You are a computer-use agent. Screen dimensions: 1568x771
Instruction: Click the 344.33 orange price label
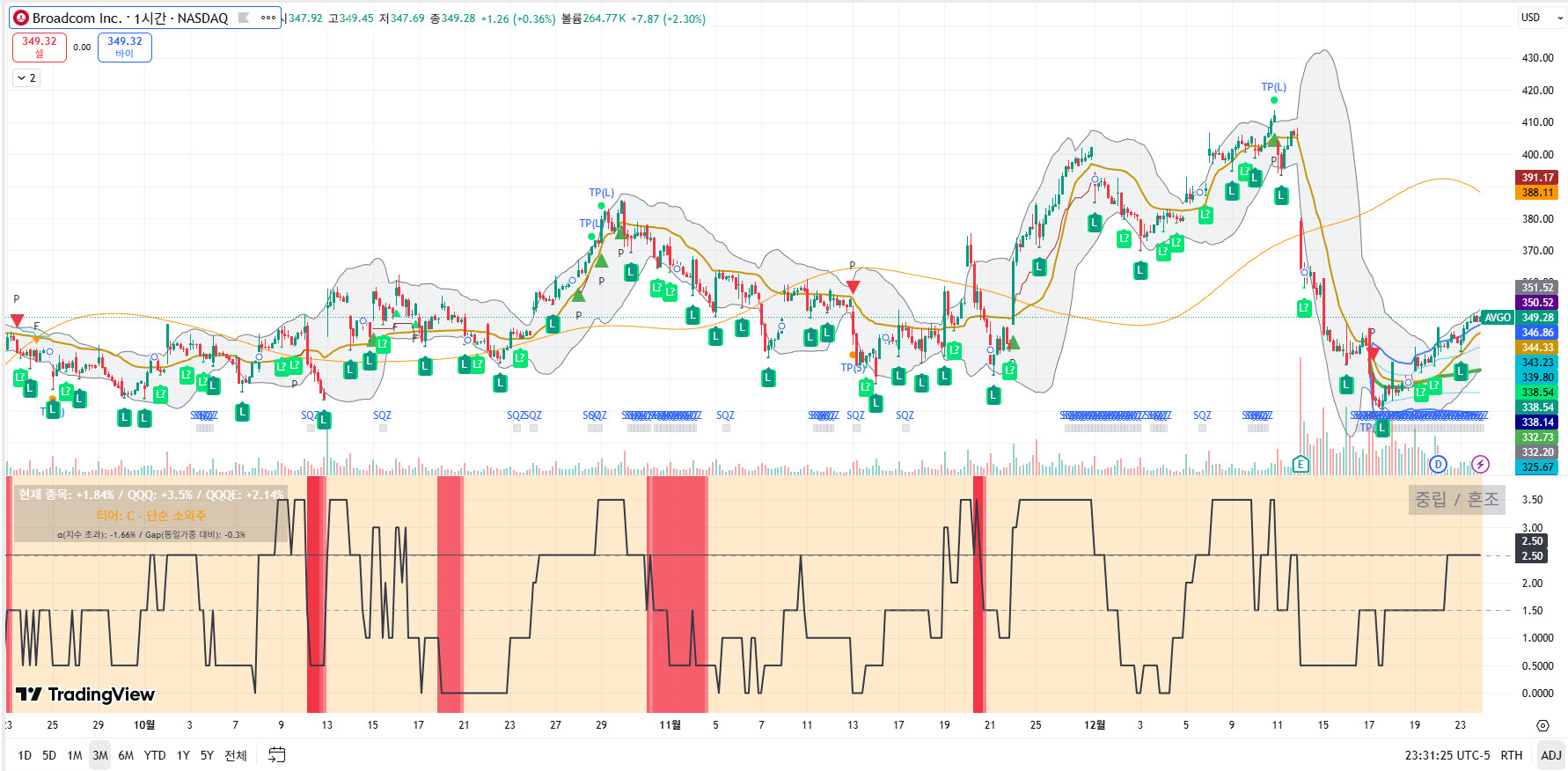(x=1537, y=348)
